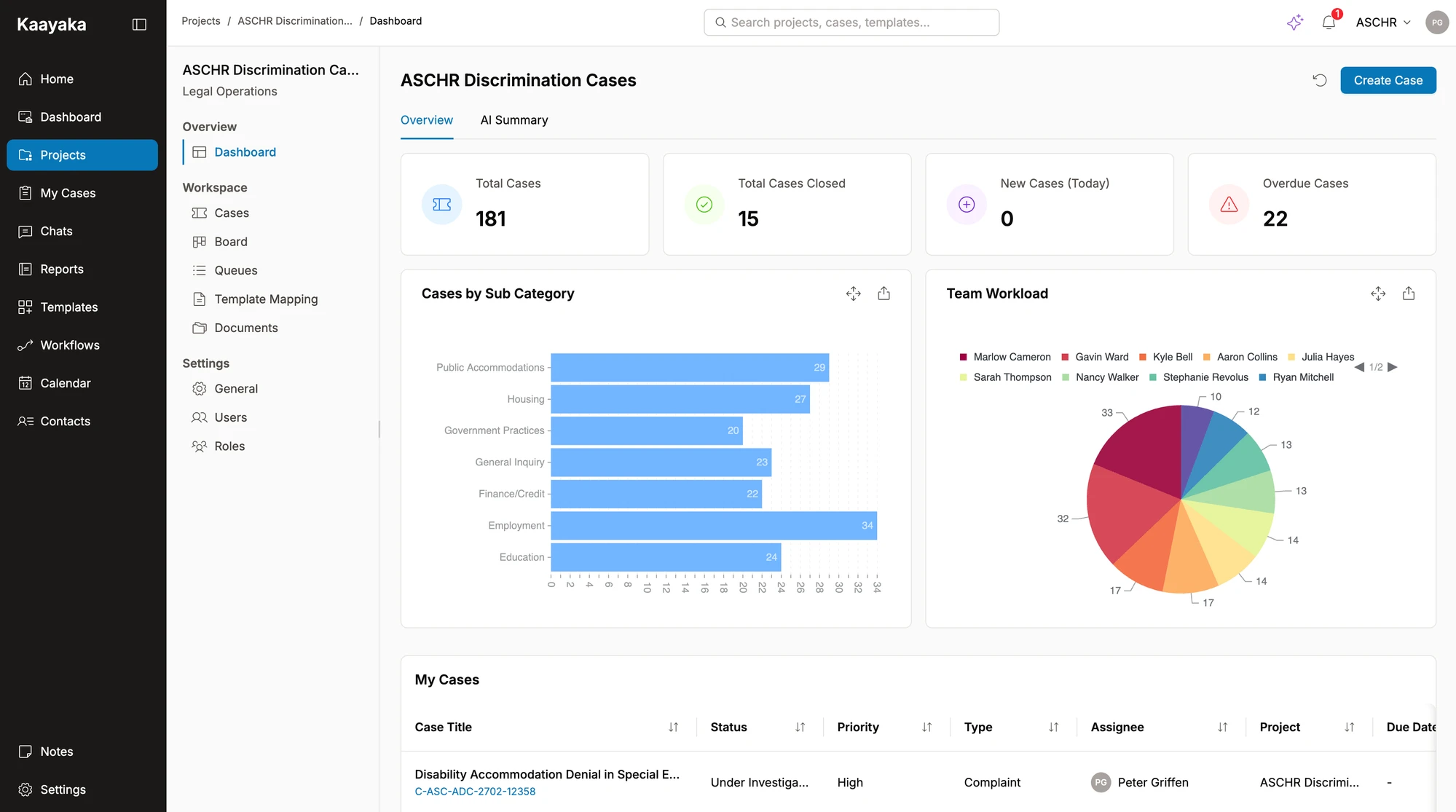Open case link C-ASC-ADC-2702-12358
The height and width of the screenshot is (812, 1456).
[x=475, y=792]
